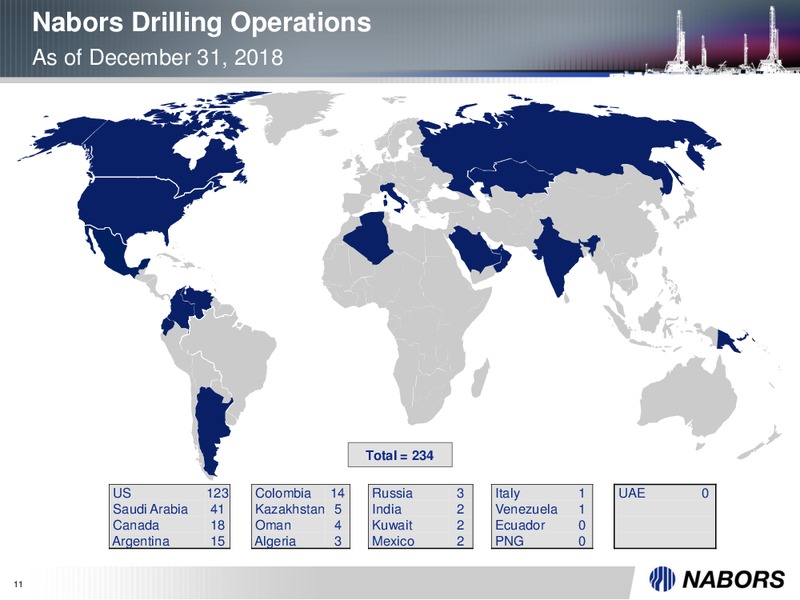The width and height of the screenshot is (800, 600).
Task: Click Papua New Guinea on the map
Action: [x=729, y=341]
